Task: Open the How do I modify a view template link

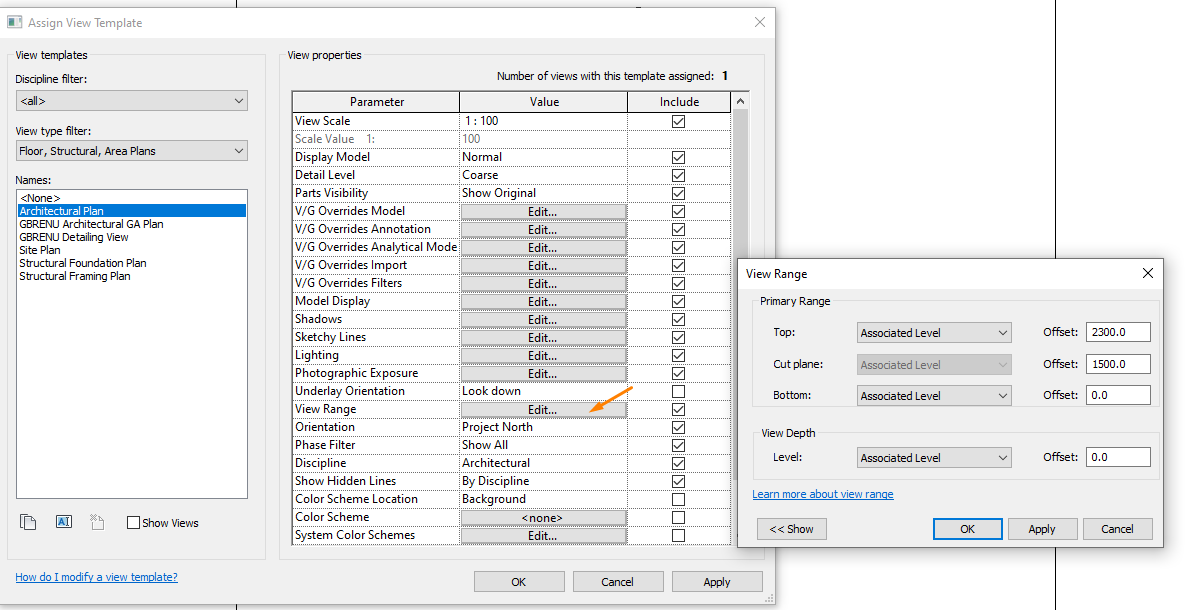Action: [x=95, y=576]
